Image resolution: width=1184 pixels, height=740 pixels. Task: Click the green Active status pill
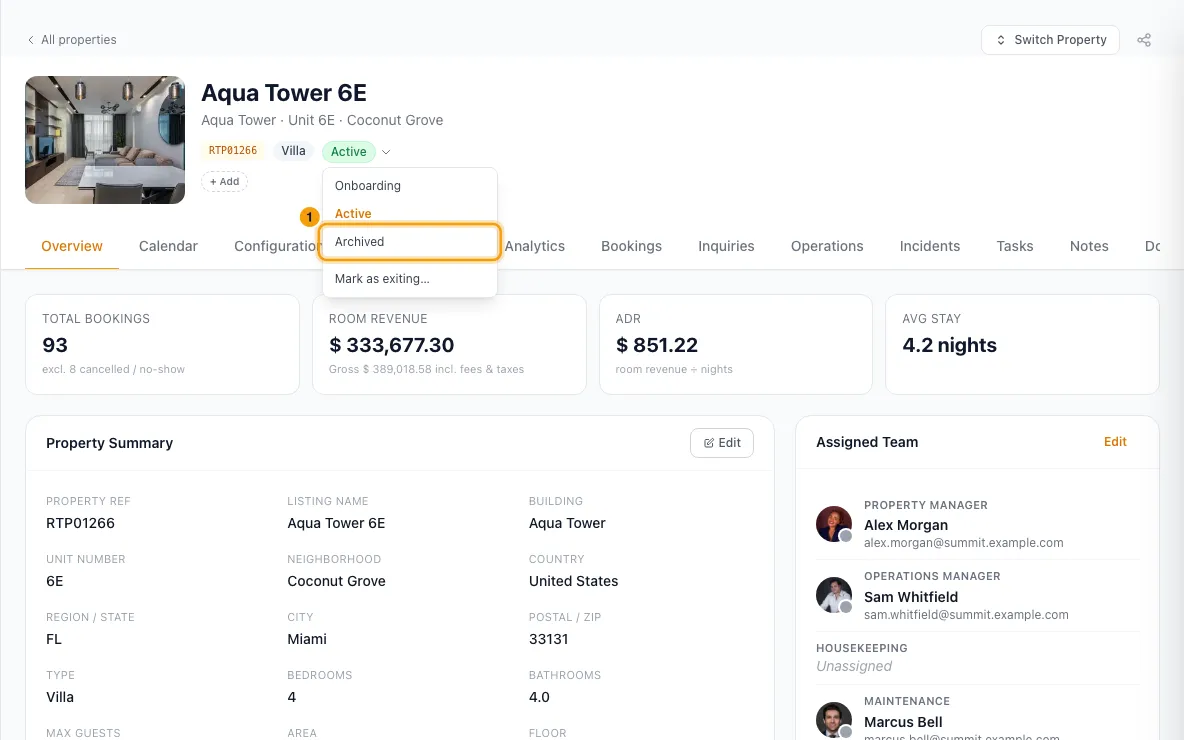point(348,152)
